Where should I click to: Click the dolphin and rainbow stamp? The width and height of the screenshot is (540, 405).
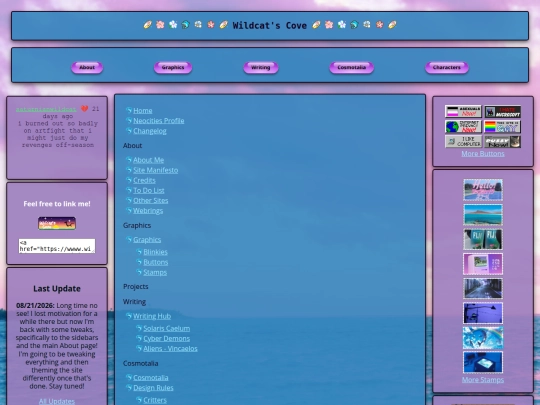483,338
